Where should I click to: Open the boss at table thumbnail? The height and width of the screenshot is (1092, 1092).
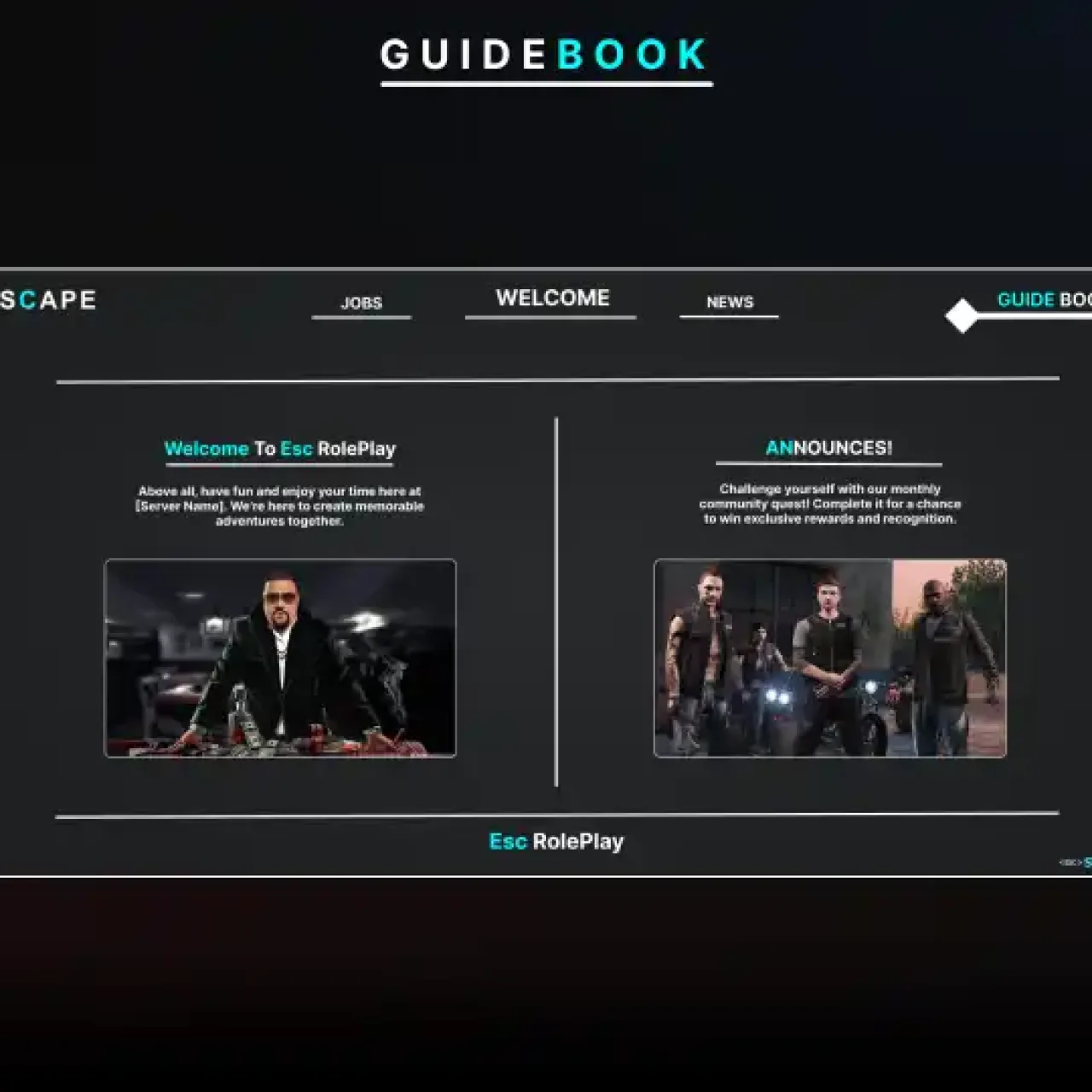(280, 658)
